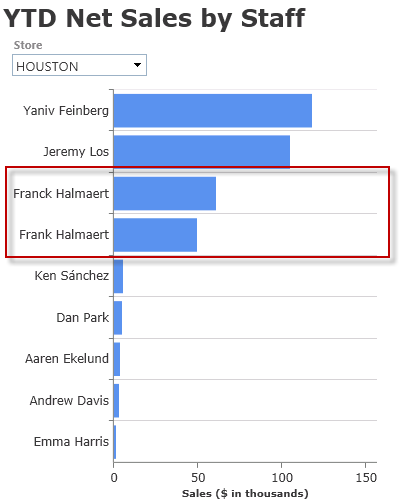The width and height of the screenshot is (402, 502).
Task: Click the 100 tick label on the axis
Action: (x=282, y=478)
